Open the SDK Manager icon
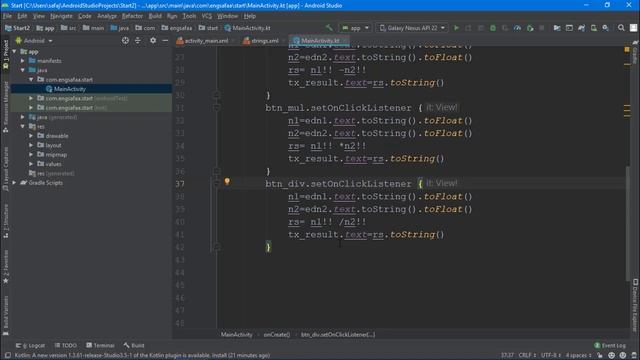Viewport: 640px width, 360px height. click(x=606, y=28)
